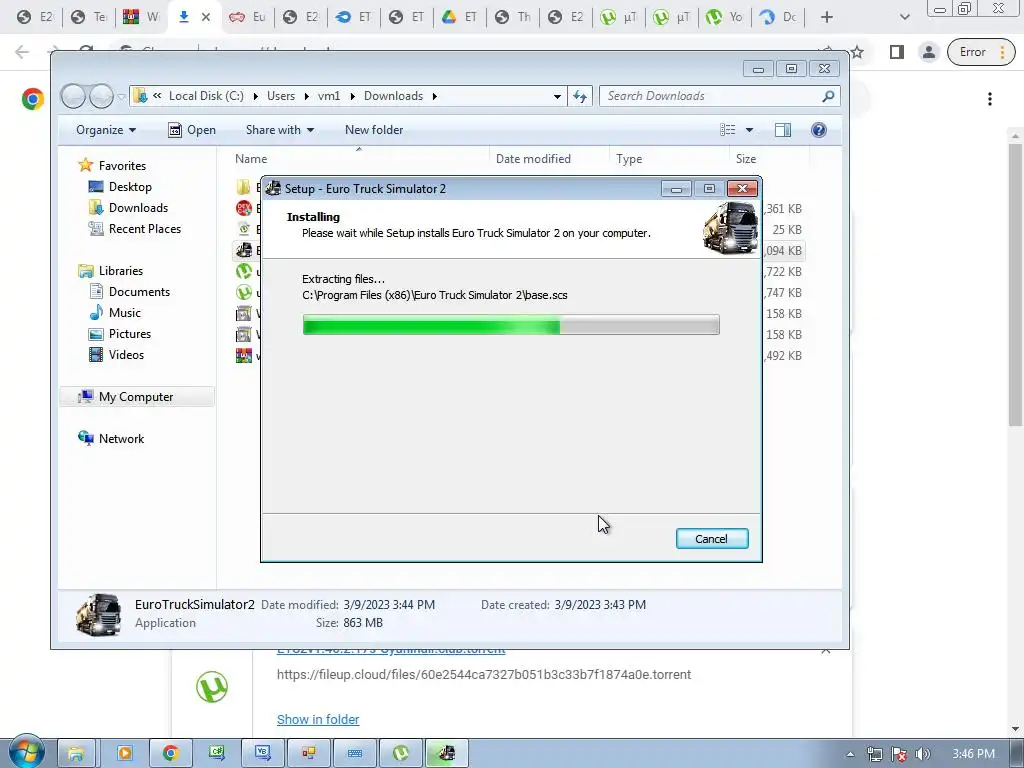Click the 3:46 PM taskbar clock
1024x768 pixels.
[x=973, y=754]
